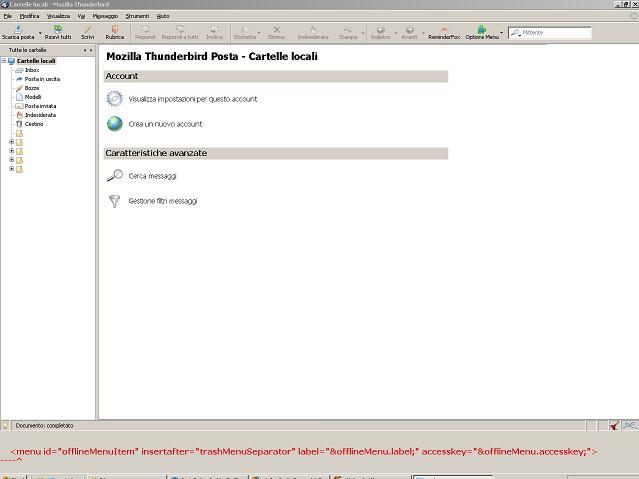Open the Visualizza menu
639x479 pixels.
pyautogui.click(x=58, y=16)
